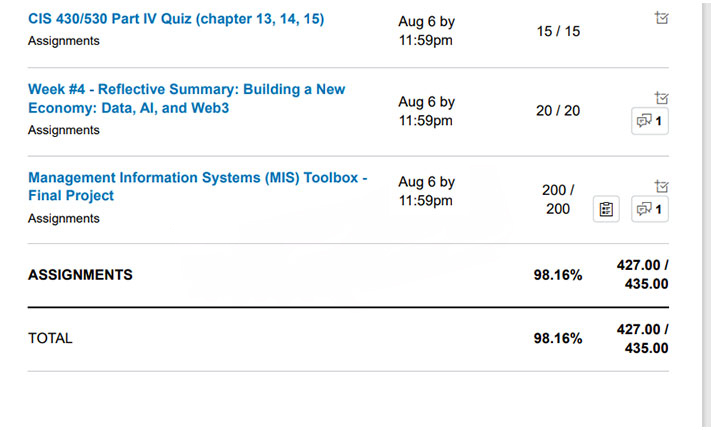711x430 pixels.
Task: Select the 15 / 15 quiz score
Action: coord(558,31)
